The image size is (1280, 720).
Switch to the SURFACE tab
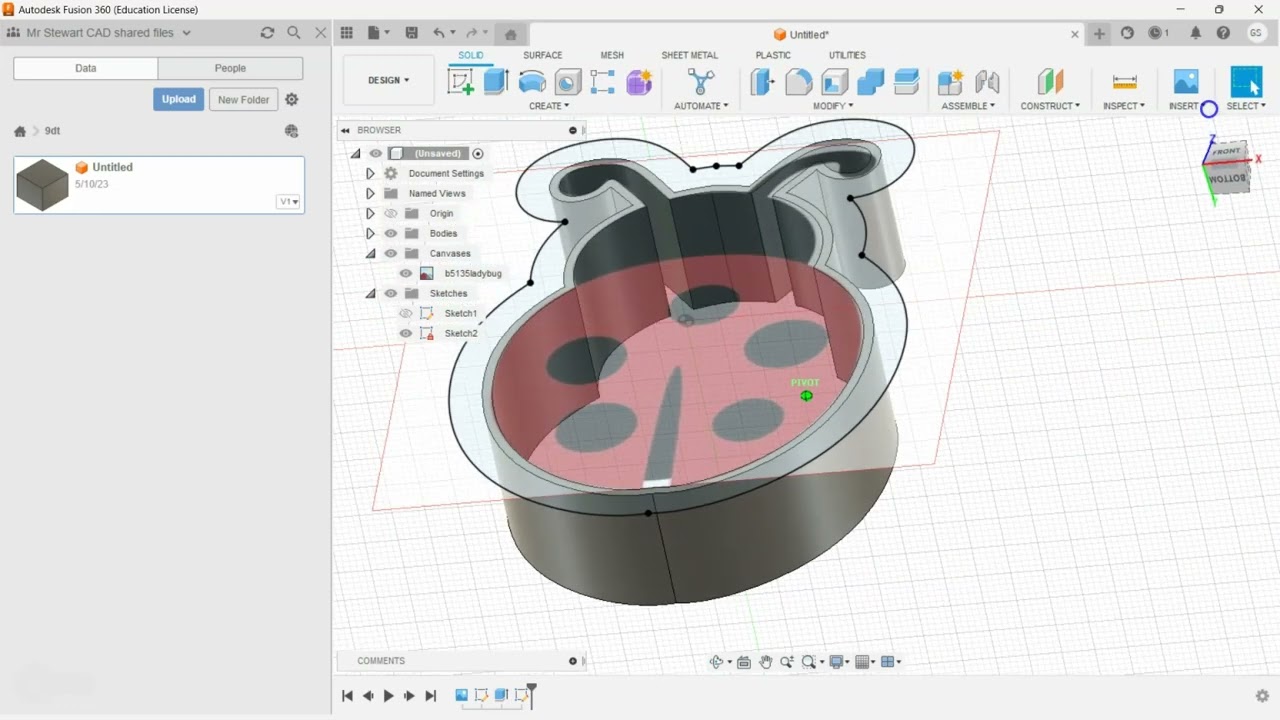[543, 55]
